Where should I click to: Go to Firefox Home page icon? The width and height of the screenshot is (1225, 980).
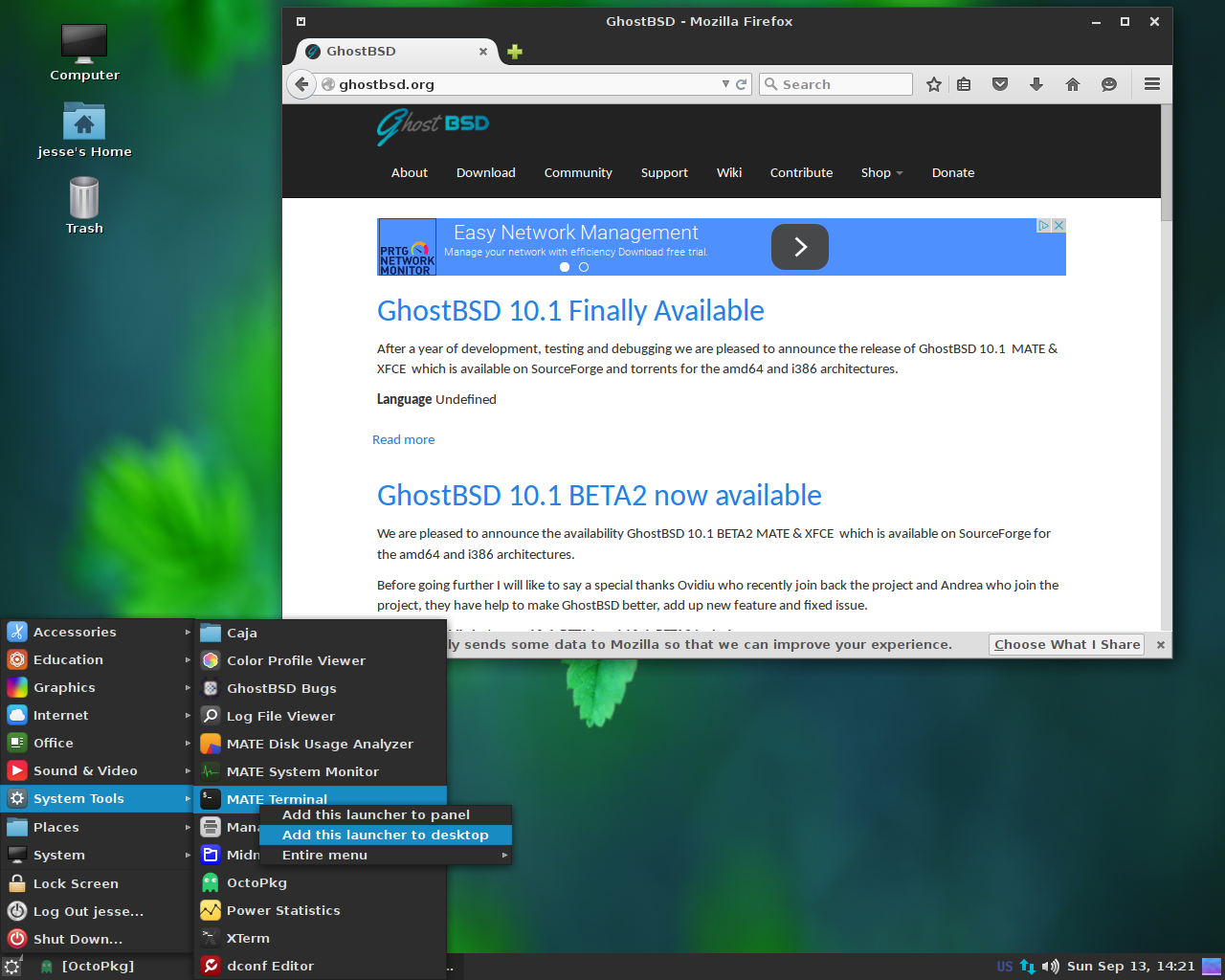(x=1073, y=84)
